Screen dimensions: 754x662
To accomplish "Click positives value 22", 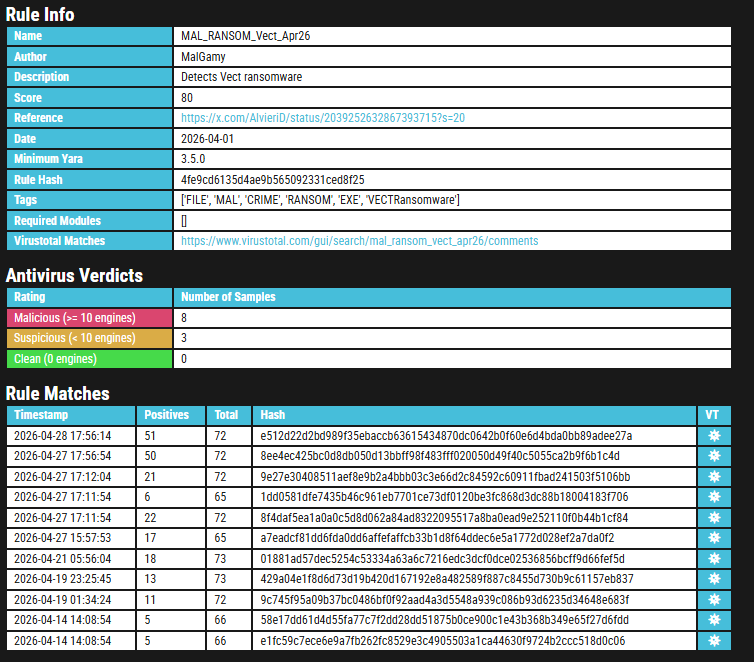I will (x=150, y=517).
